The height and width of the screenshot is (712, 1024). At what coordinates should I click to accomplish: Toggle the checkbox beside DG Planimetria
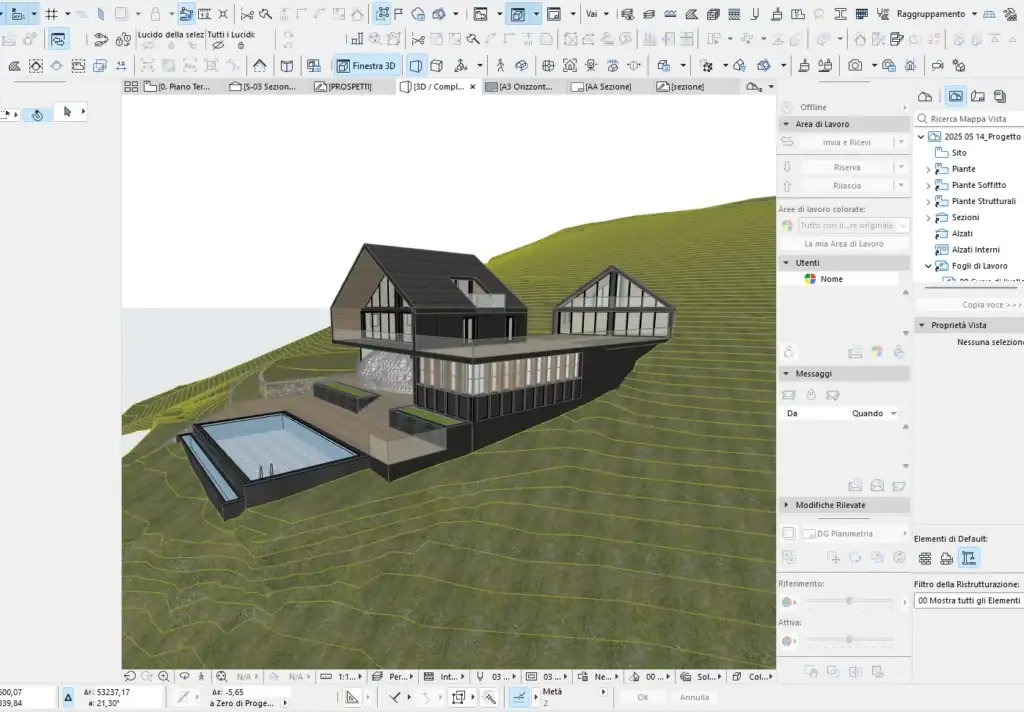point(788,534)
